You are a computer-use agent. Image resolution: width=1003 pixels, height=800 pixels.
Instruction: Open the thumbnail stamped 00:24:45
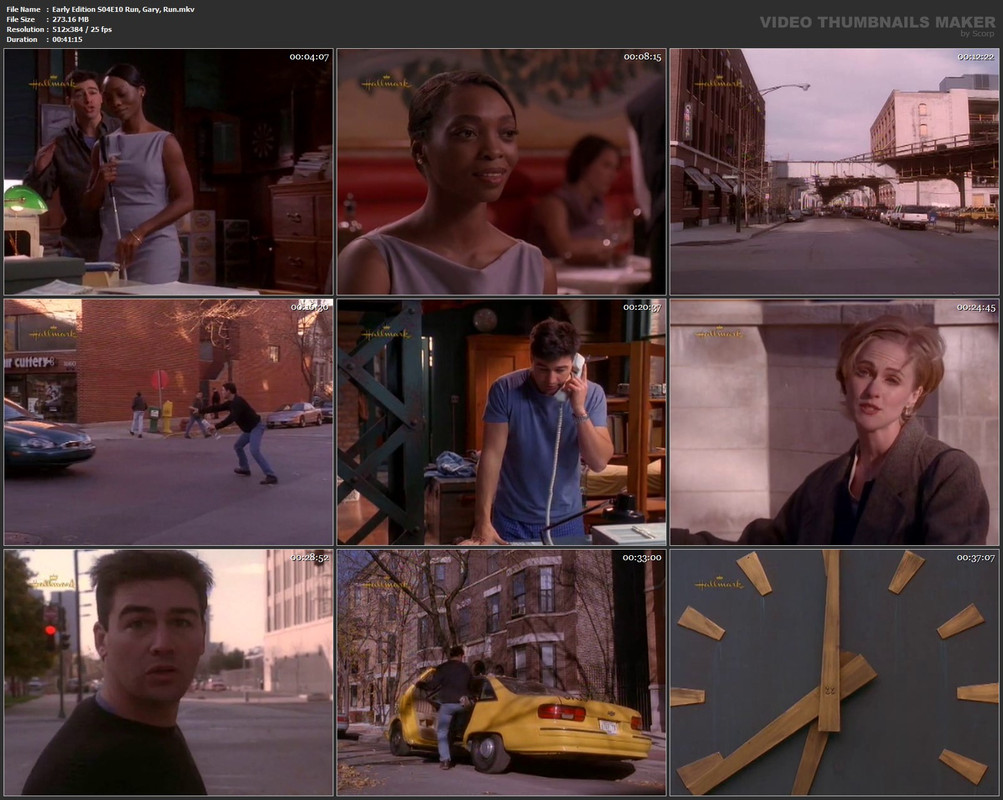pos(834,422)
